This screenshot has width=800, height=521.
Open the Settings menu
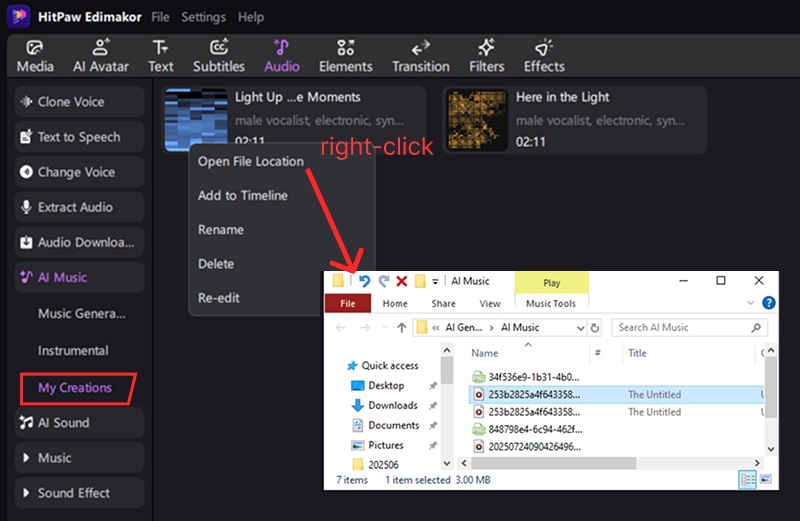[204, 17]
